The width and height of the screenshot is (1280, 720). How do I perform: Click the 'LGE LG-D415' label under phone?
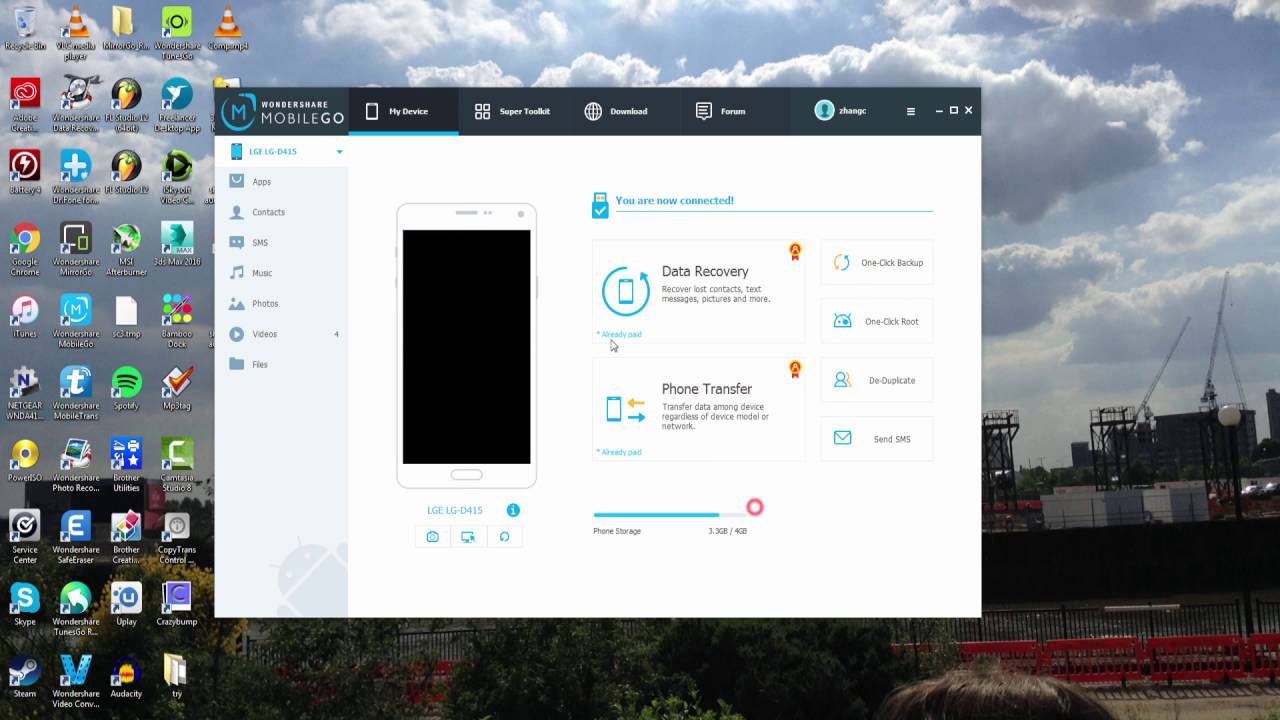tap(455, 510)
